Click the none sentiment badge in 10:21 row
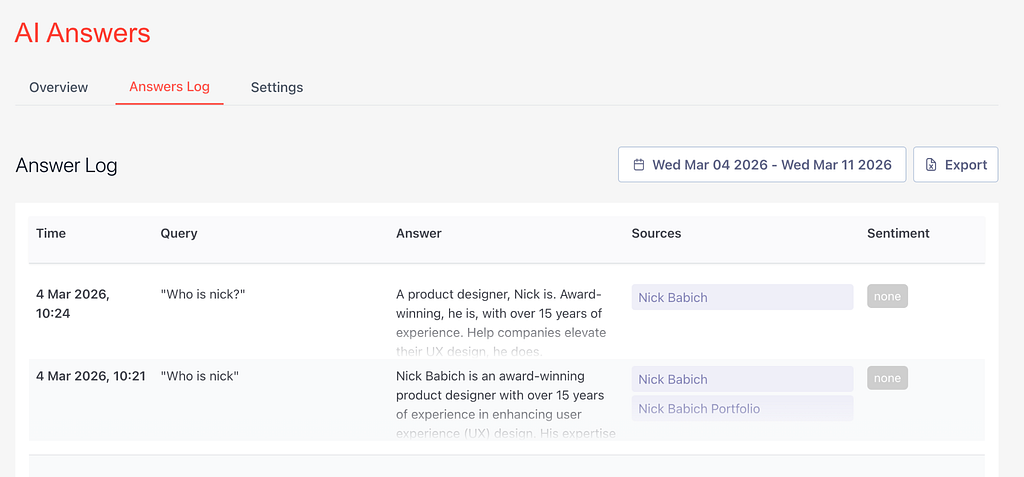Viewport: 1024px width, 477px height. click(x=887, y=378)
